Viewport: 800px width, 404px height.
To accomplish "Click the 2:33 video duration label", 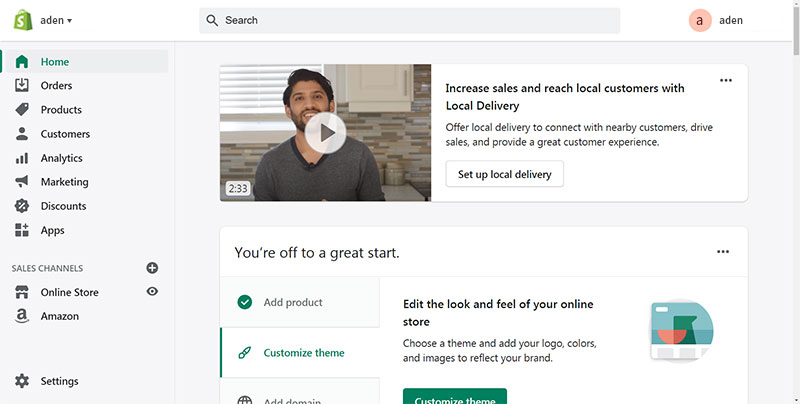I will click(x=238, y=189).
